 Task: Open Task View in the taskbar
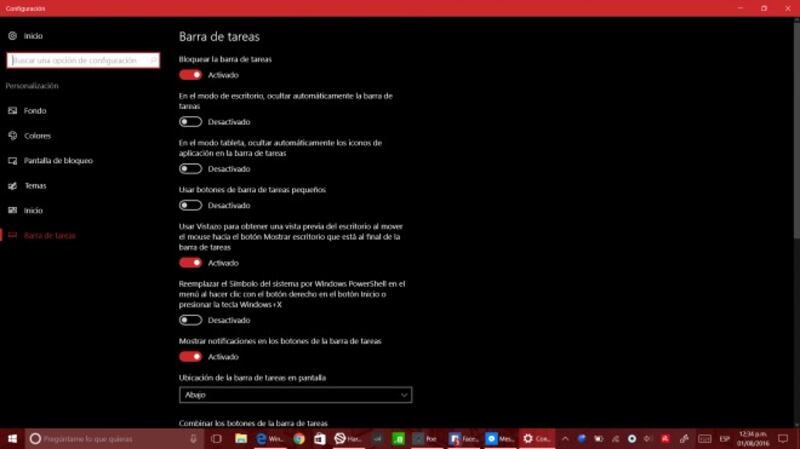[x=216, y=439]
